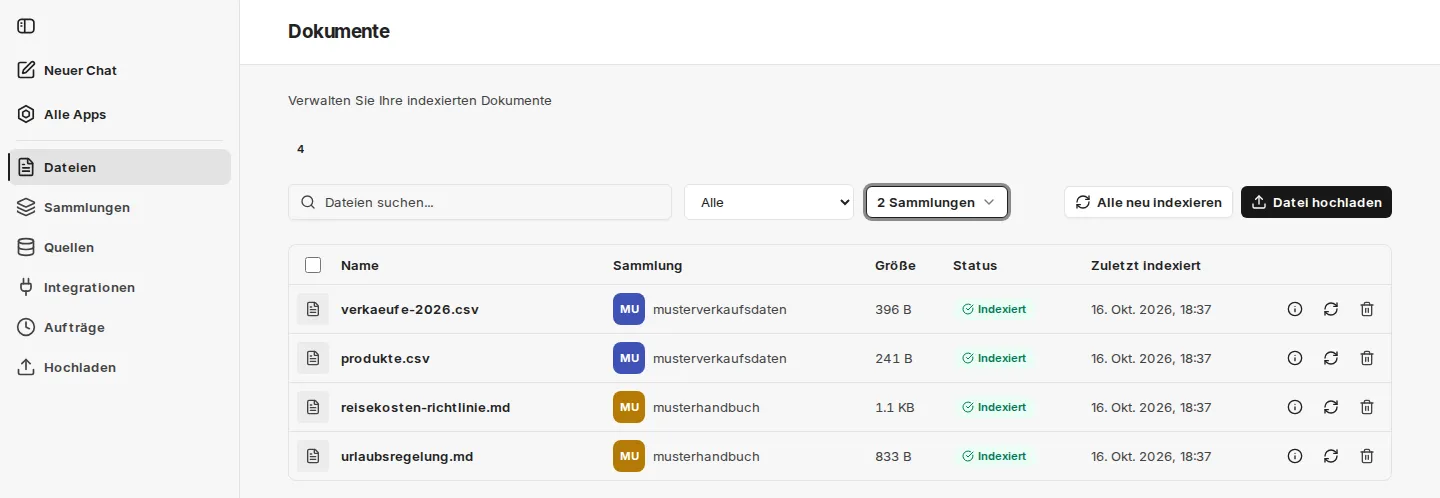Screen dimensions: 1440x498
Task: Click the Größe column header
Action: click(895, 265)
